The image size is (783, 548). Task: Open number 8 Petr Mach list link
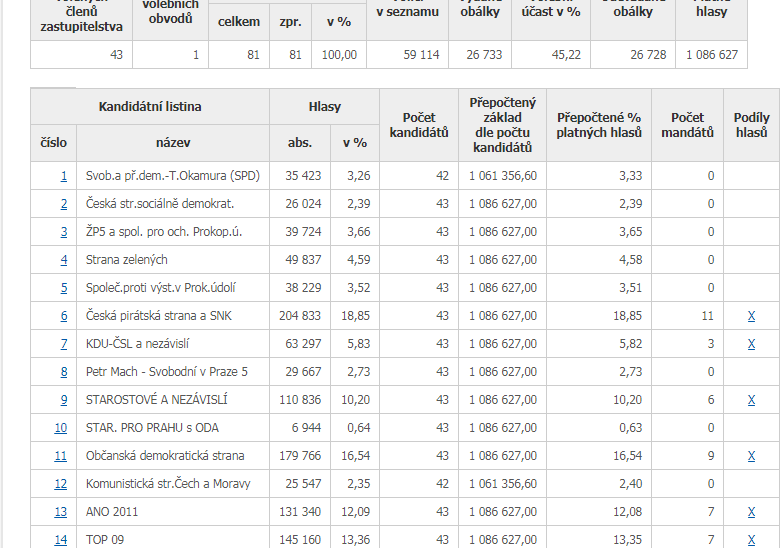tap(63, 372)
